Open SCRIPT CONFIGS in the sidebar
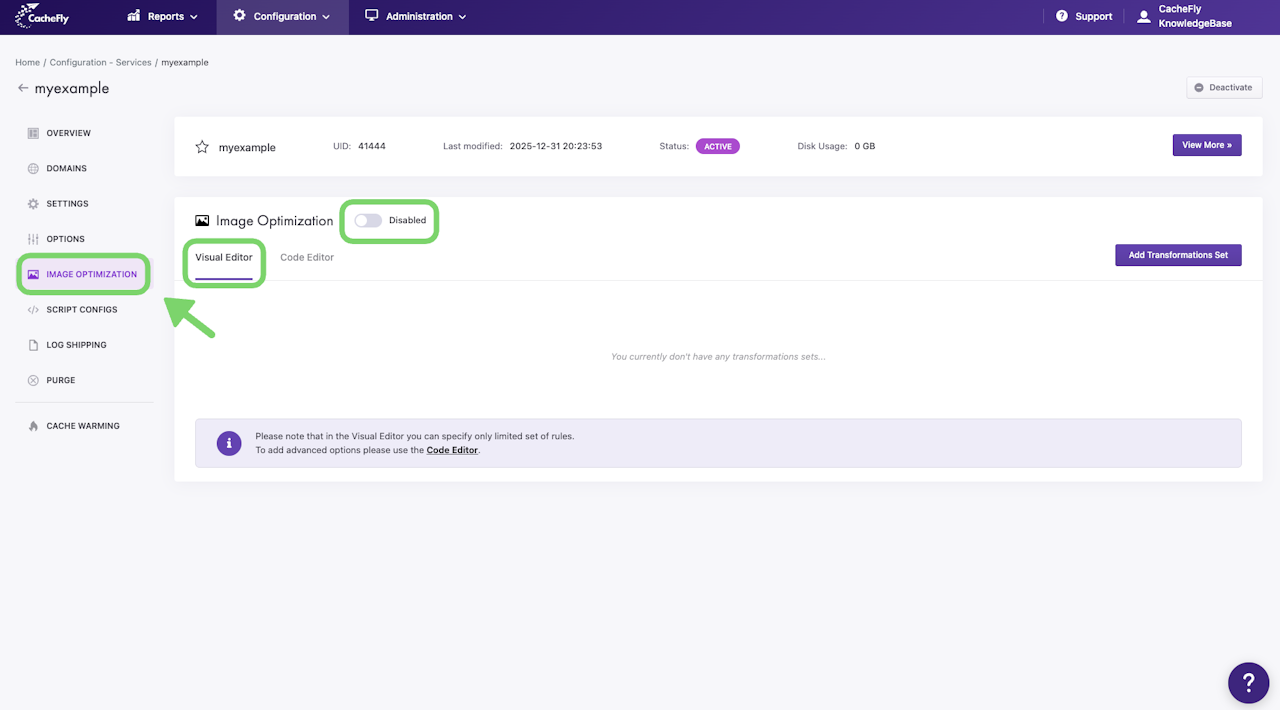This screenshot has height=710, width=1280. 82,310
